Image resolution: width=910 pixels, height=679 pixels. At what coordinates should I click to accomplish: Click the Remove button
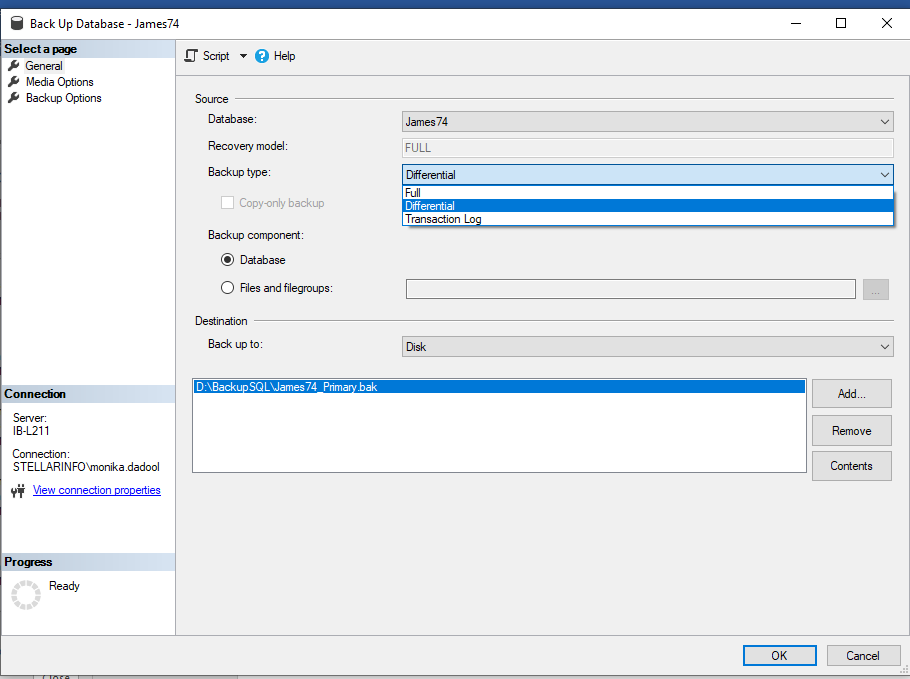click(x=851, y=431)
